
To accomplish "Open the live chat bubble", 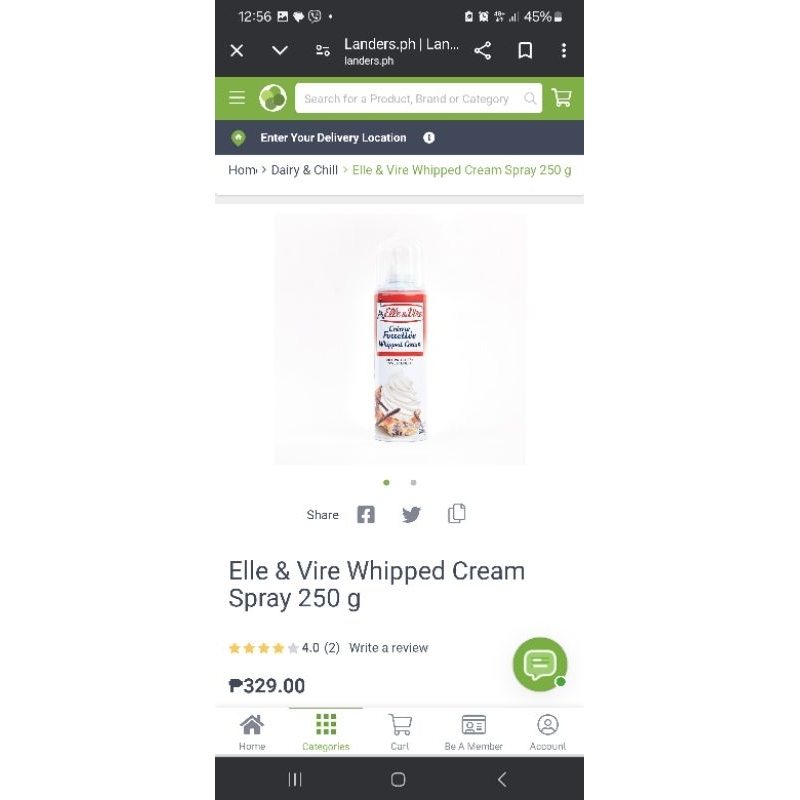I will 540,664.
